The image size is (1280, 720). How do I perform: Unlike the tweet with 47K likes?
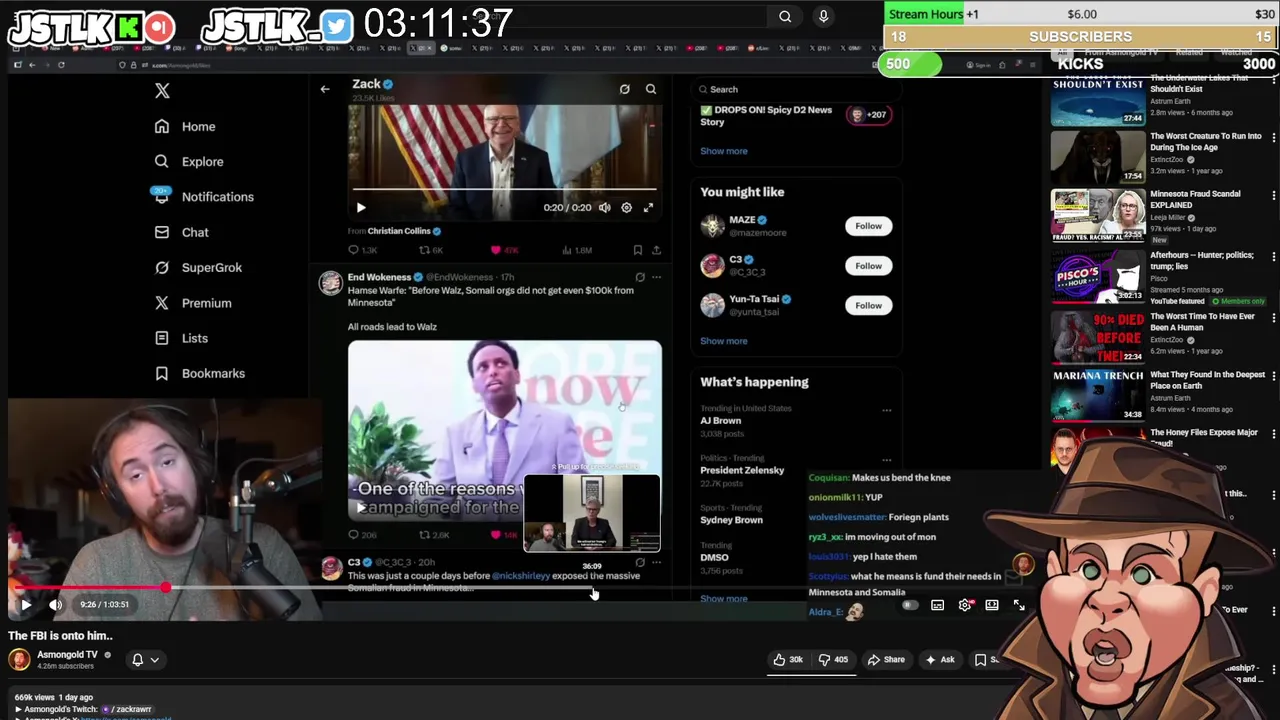[x=504, y=250]
